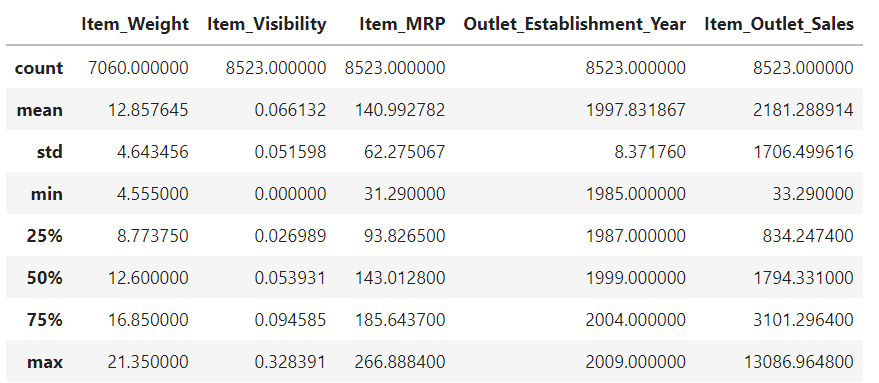879x383 pixels.
Task: Click the Item_Weight count value 7060.000000
Action: tap(138, 68)
